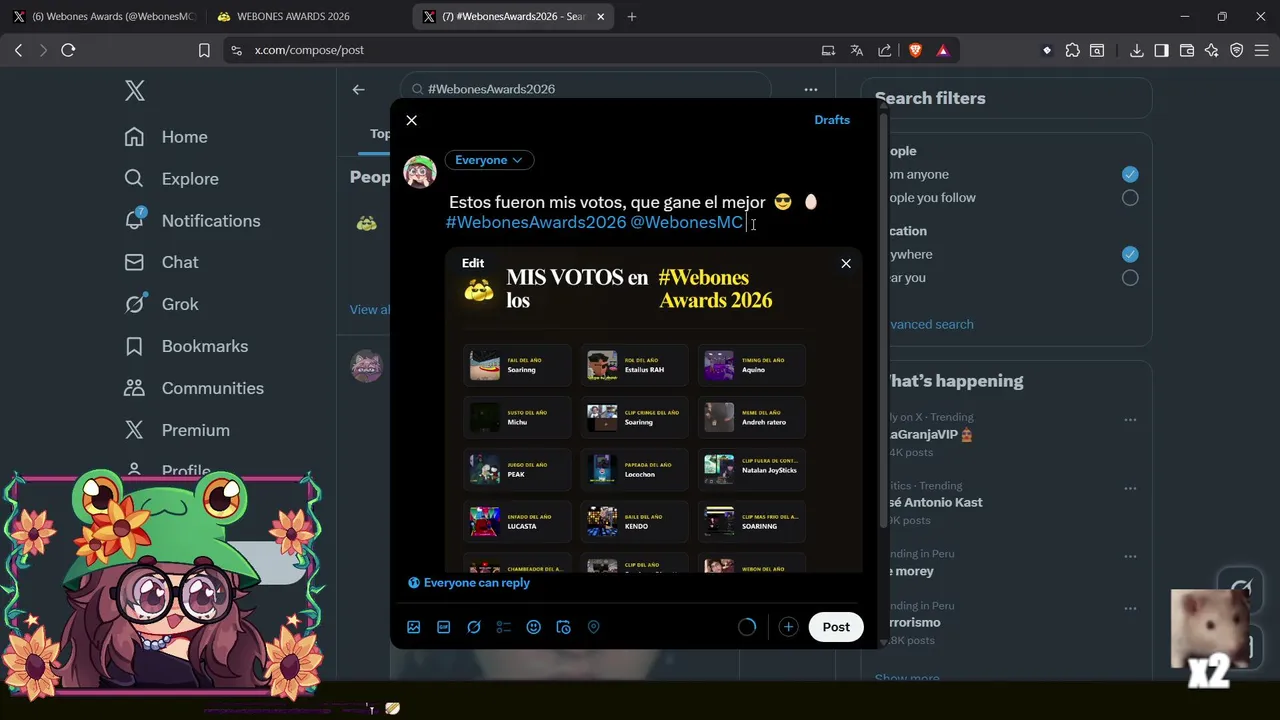Click the #WebonesAwards2026 search field

click(586, 89)
